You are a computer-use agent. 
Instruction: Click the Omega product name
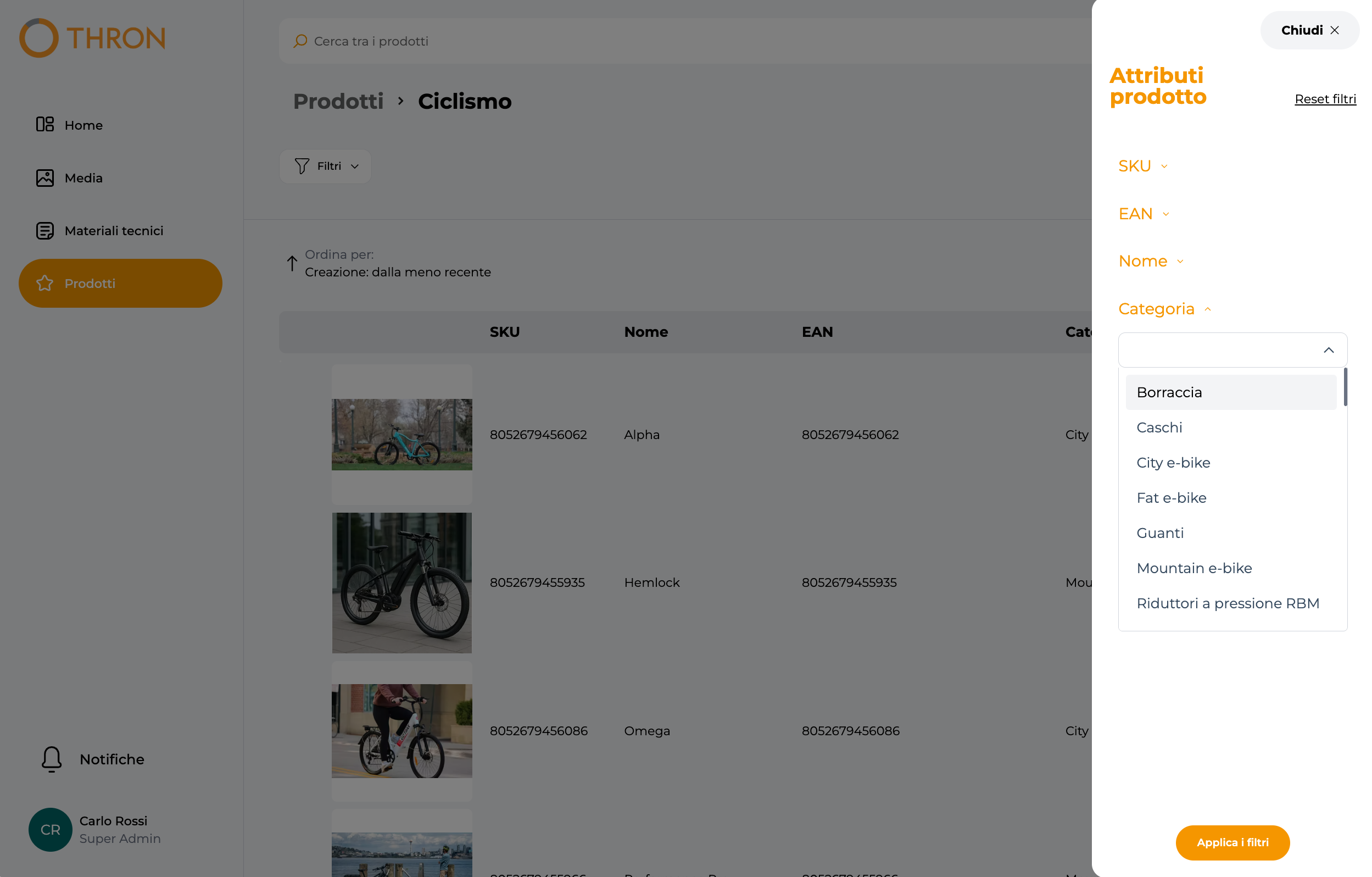pyautogui.click(x=646, y=731)
